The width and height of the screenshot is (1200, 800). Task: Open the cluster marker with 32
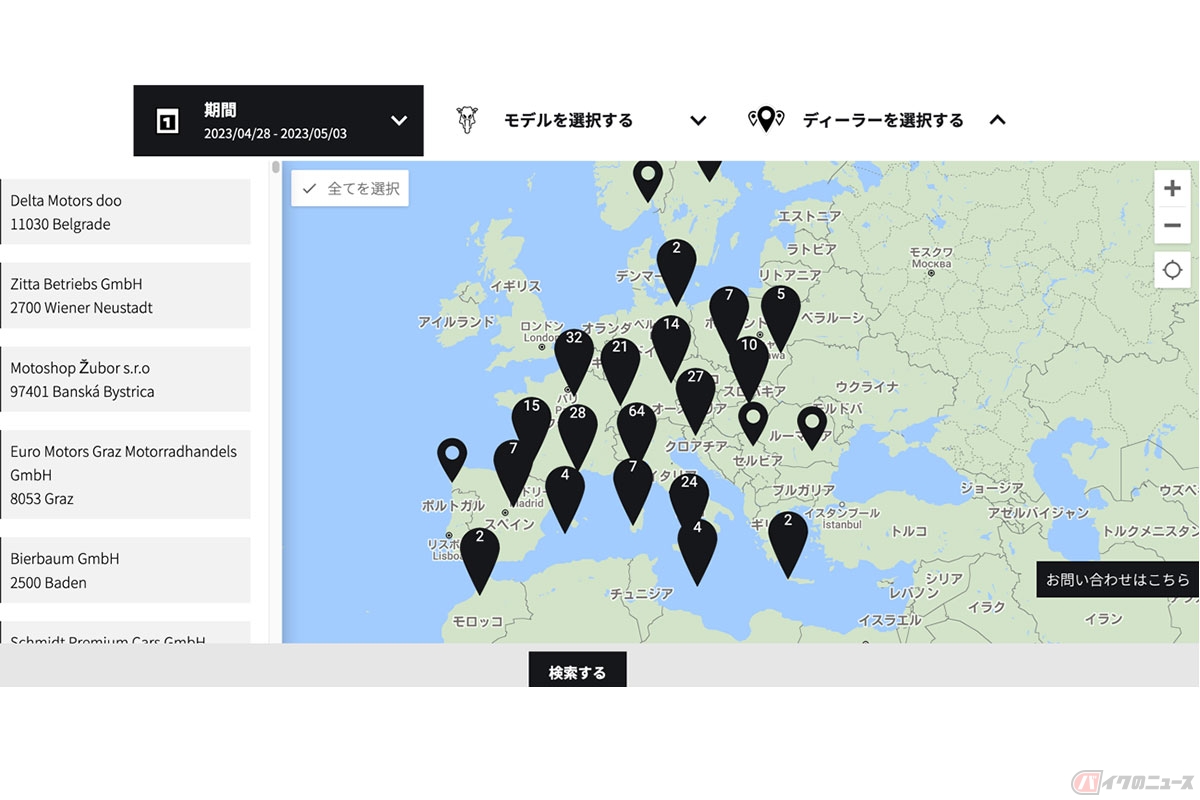574,360
